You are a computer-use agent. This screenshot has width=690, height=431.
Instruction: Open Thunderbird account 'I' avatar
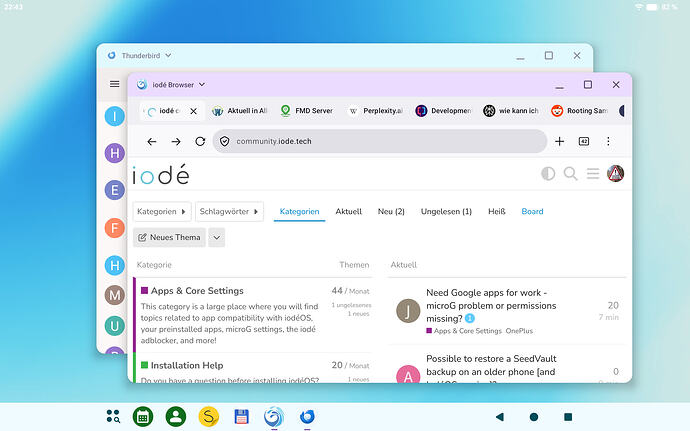click(x=114, y=116)
